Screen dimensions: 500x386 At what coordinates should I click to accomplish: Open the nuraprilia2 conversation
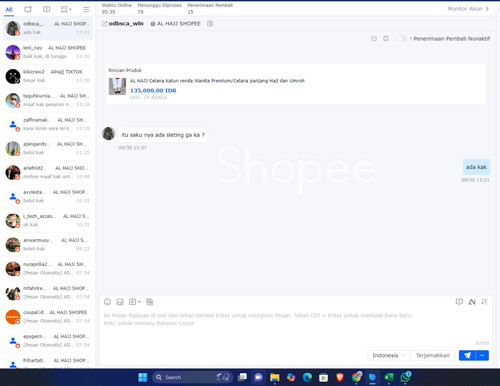click(48, 268)
